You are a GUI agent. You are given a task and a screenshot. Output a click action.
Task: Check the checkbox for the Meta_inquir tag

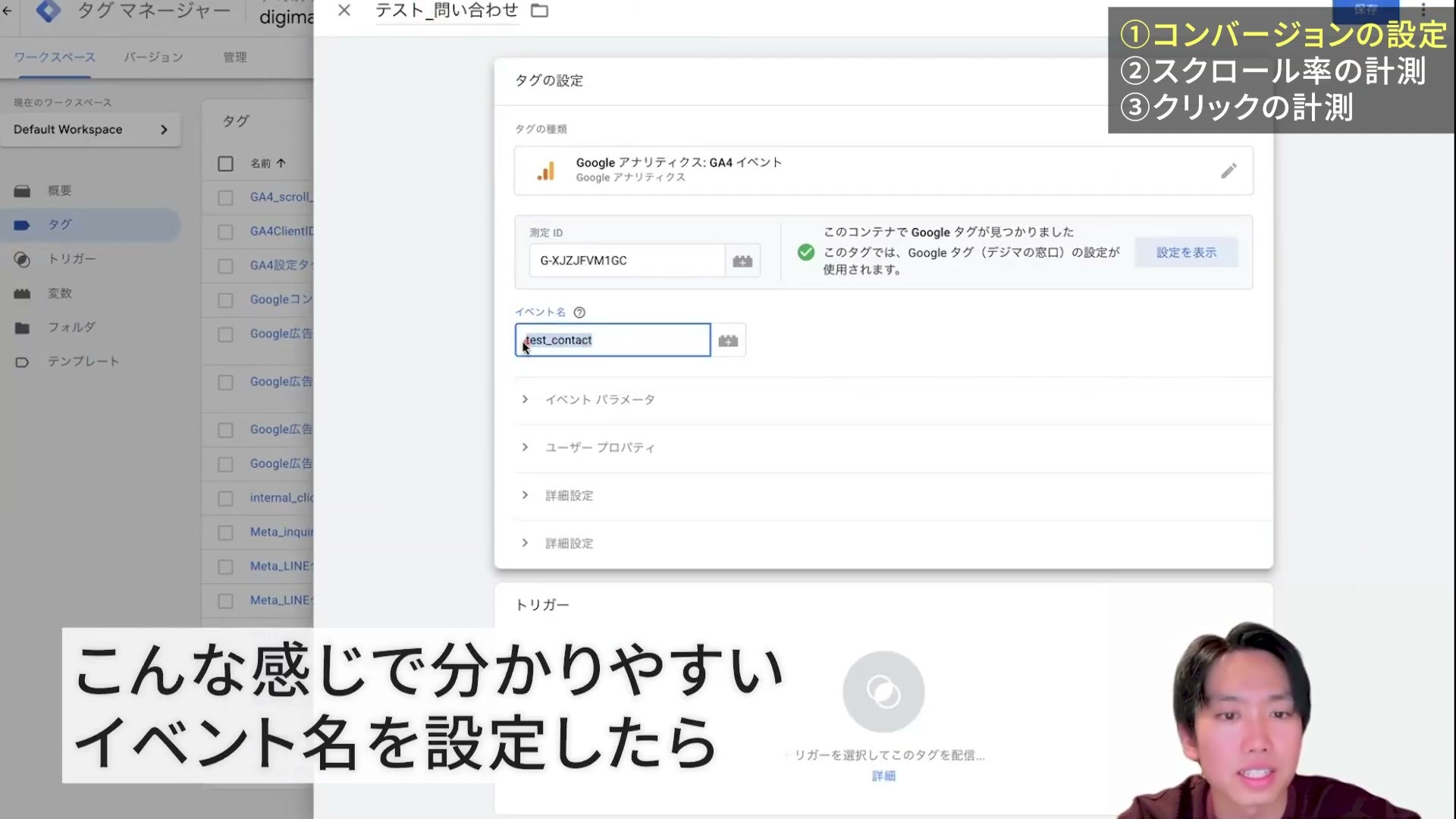click(x=225, y=532)
